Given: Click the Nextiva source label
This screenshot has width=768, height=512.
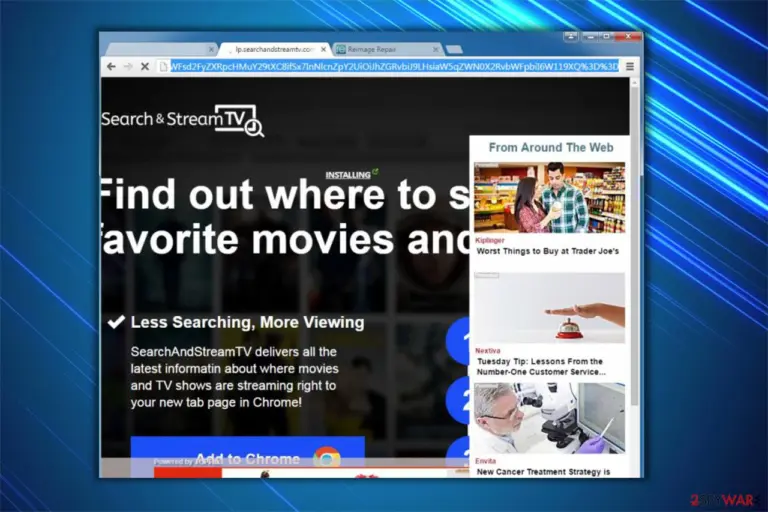Looking at the screenshot, I should coord(487,351).
